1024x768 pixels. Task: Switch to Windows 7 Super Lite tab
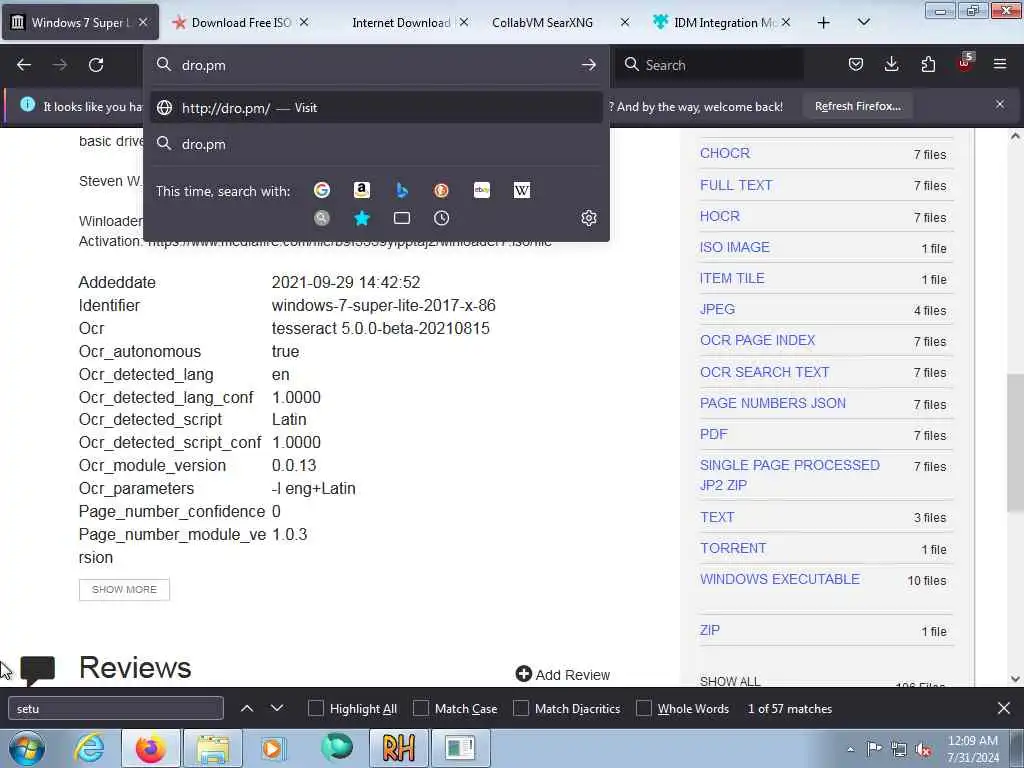click(x=80, y=22)
